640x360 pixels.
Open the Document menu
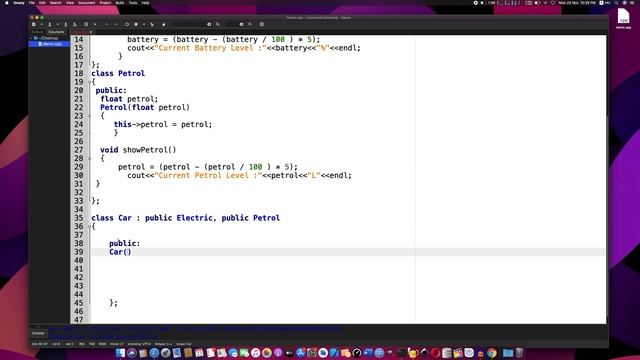87,2
